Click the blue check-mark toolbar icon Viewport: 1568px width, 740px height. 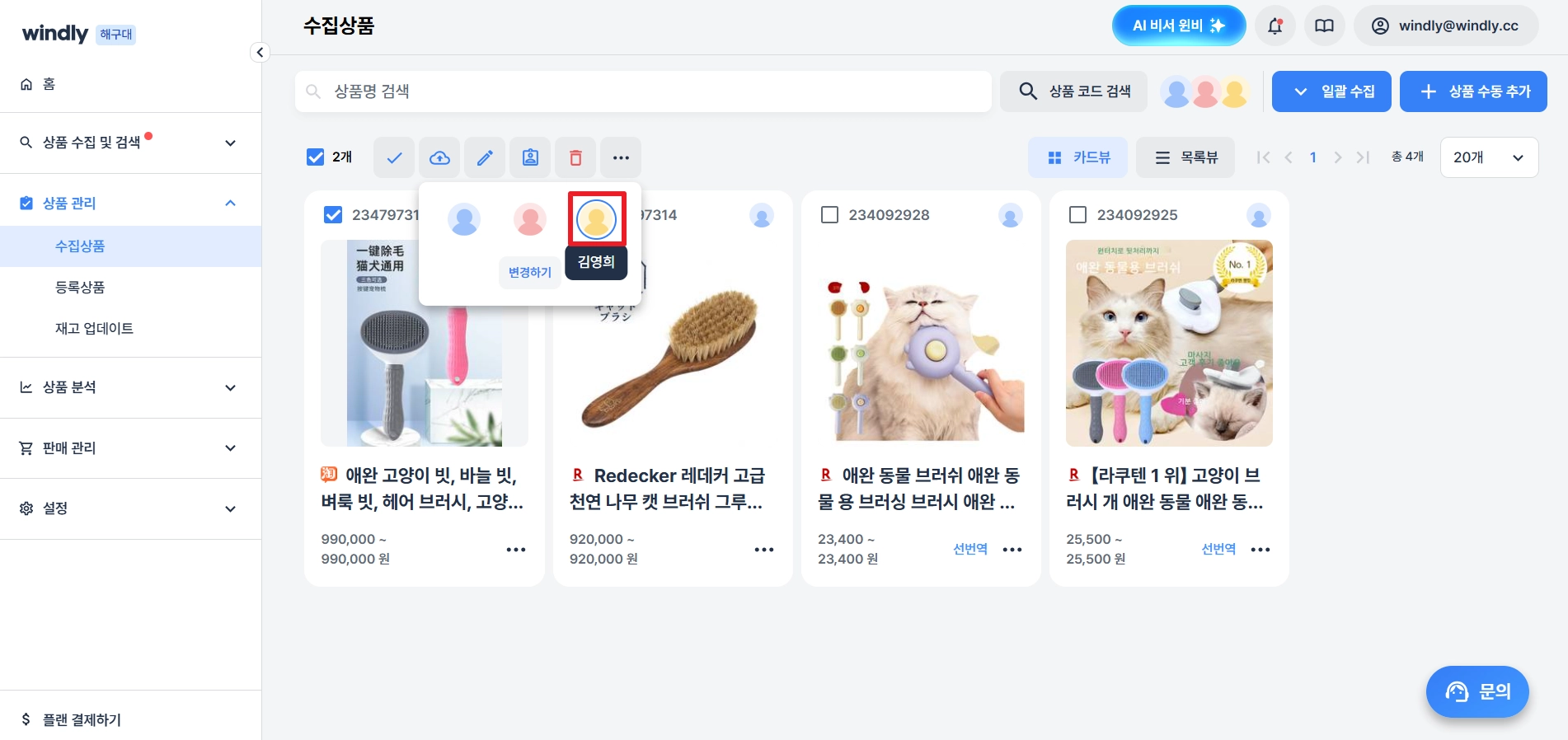pos(394,157)
